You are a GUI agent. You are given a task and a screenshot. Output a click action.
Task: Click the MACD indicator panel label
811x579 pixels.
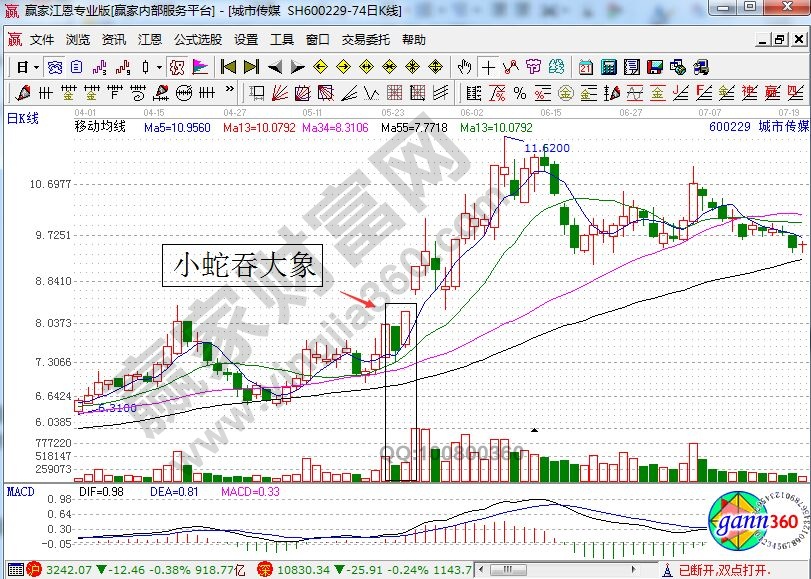coord(21,492)
